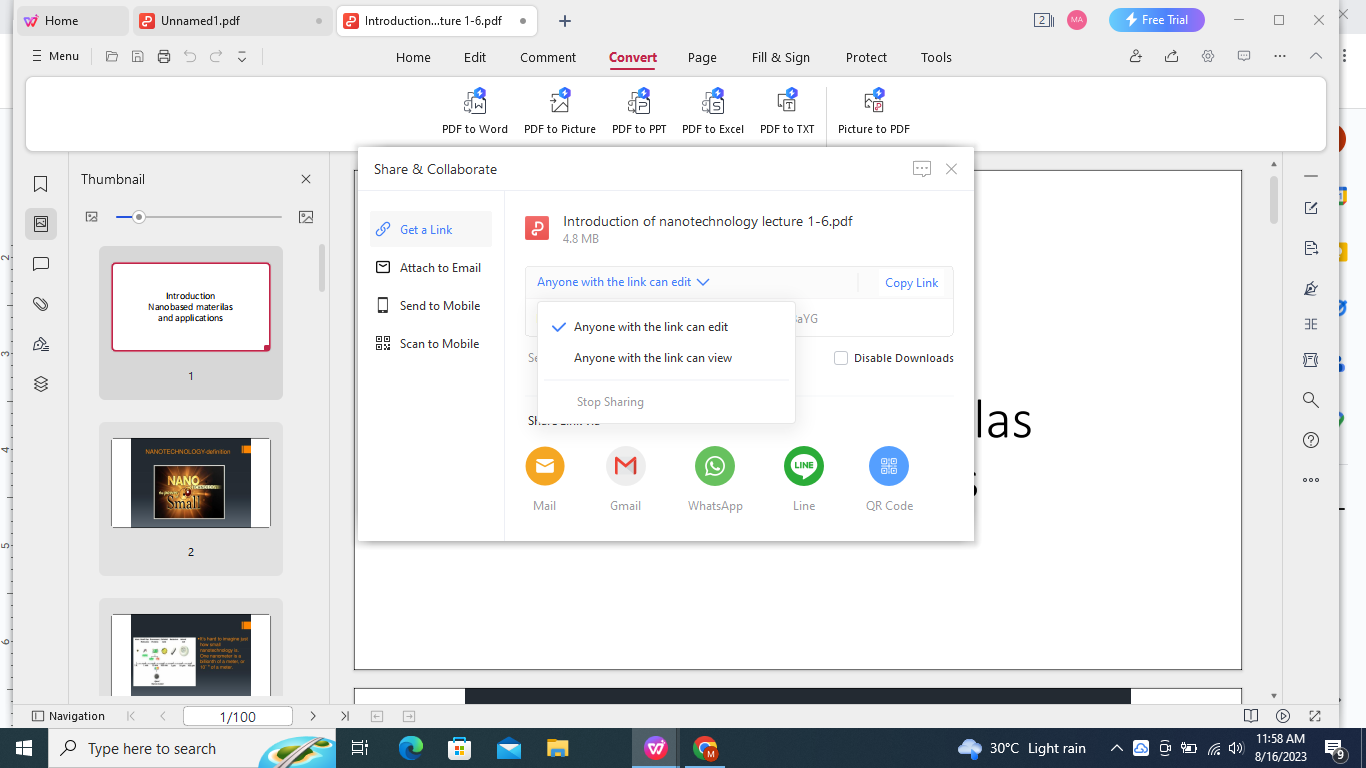Viewport: 1366px width, 768px height.
Task: Open the Comments panel sidebar
Action: click(x=40, y=264)
